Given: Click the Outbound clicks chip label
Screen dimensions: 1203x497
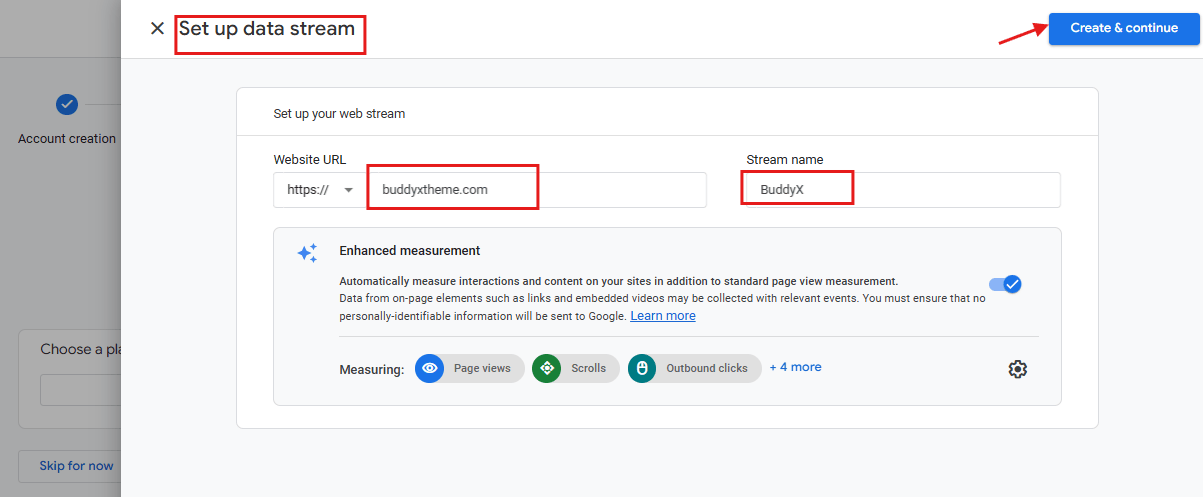Looking at the screenshot, I should (706, 368).
